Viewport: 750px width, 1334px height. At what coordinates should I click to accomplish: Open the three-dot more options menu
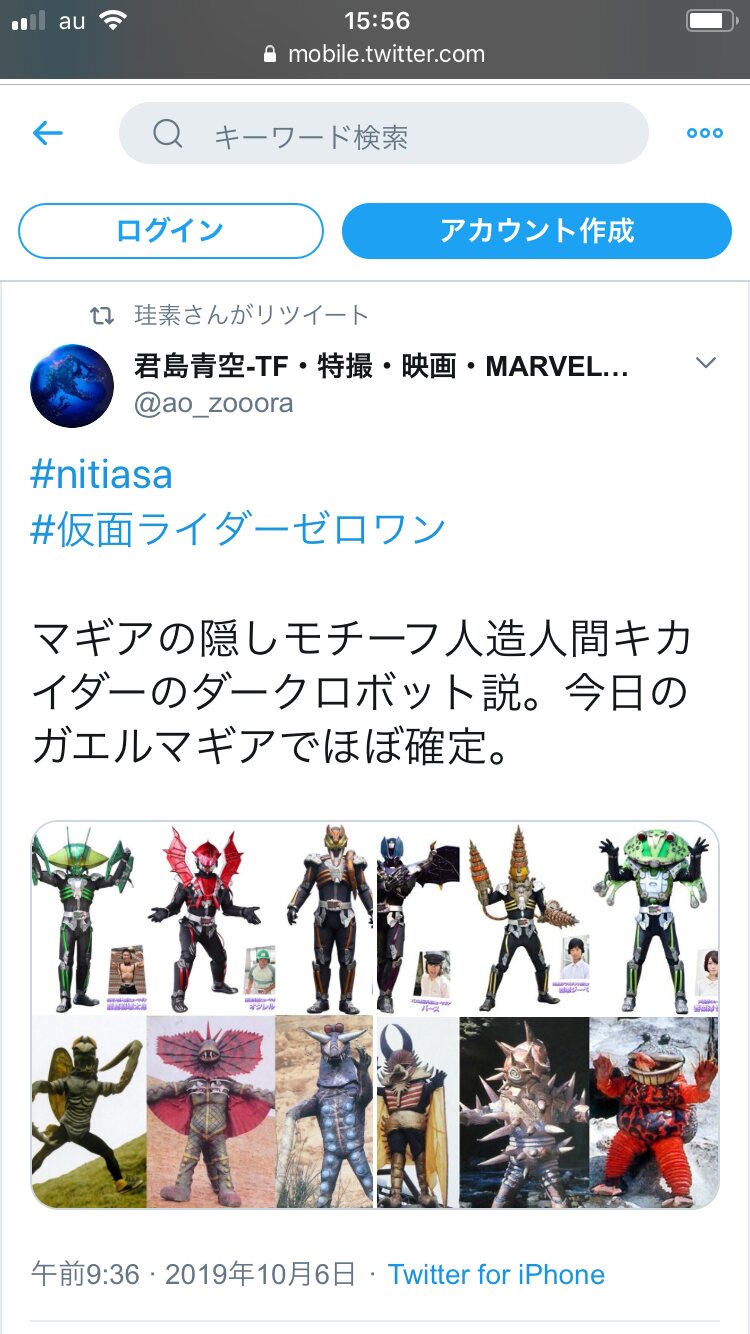point(704,134)
